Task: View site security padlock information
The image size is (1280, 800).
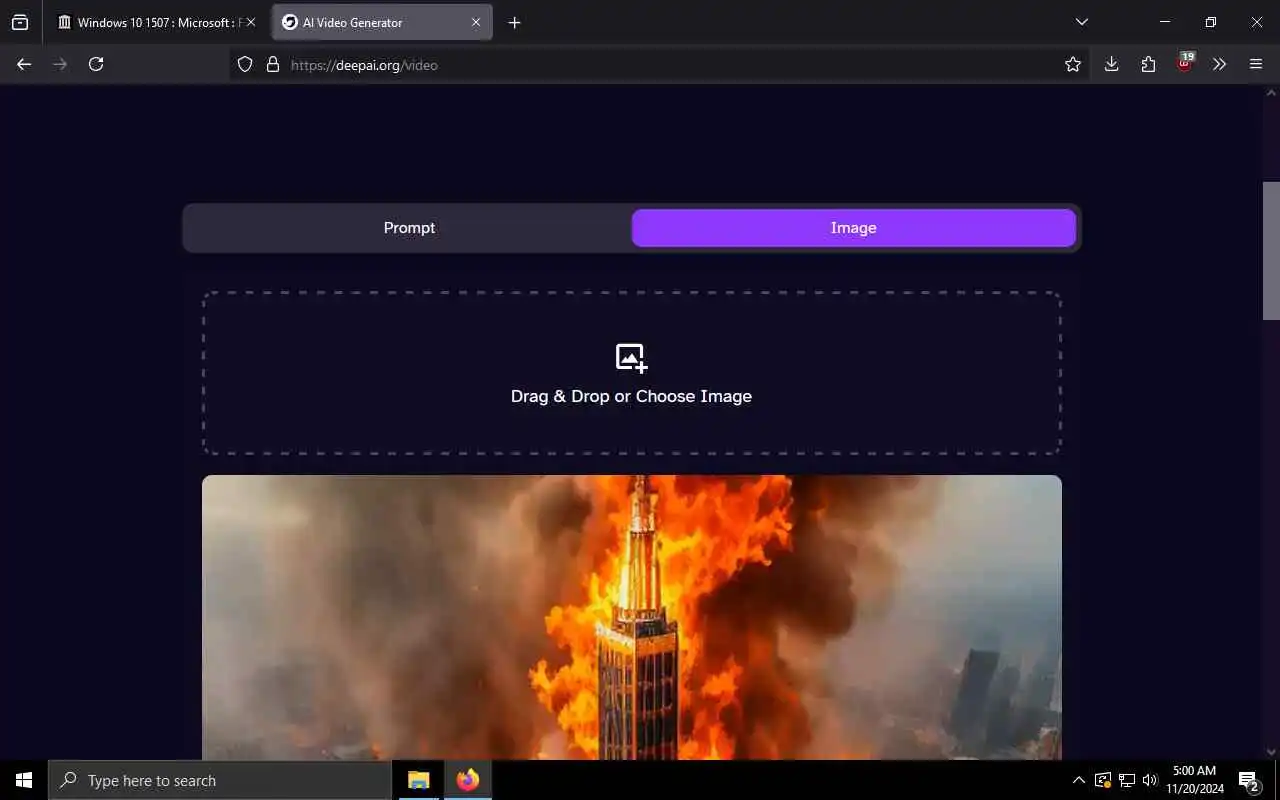Action: pos(272,64)
